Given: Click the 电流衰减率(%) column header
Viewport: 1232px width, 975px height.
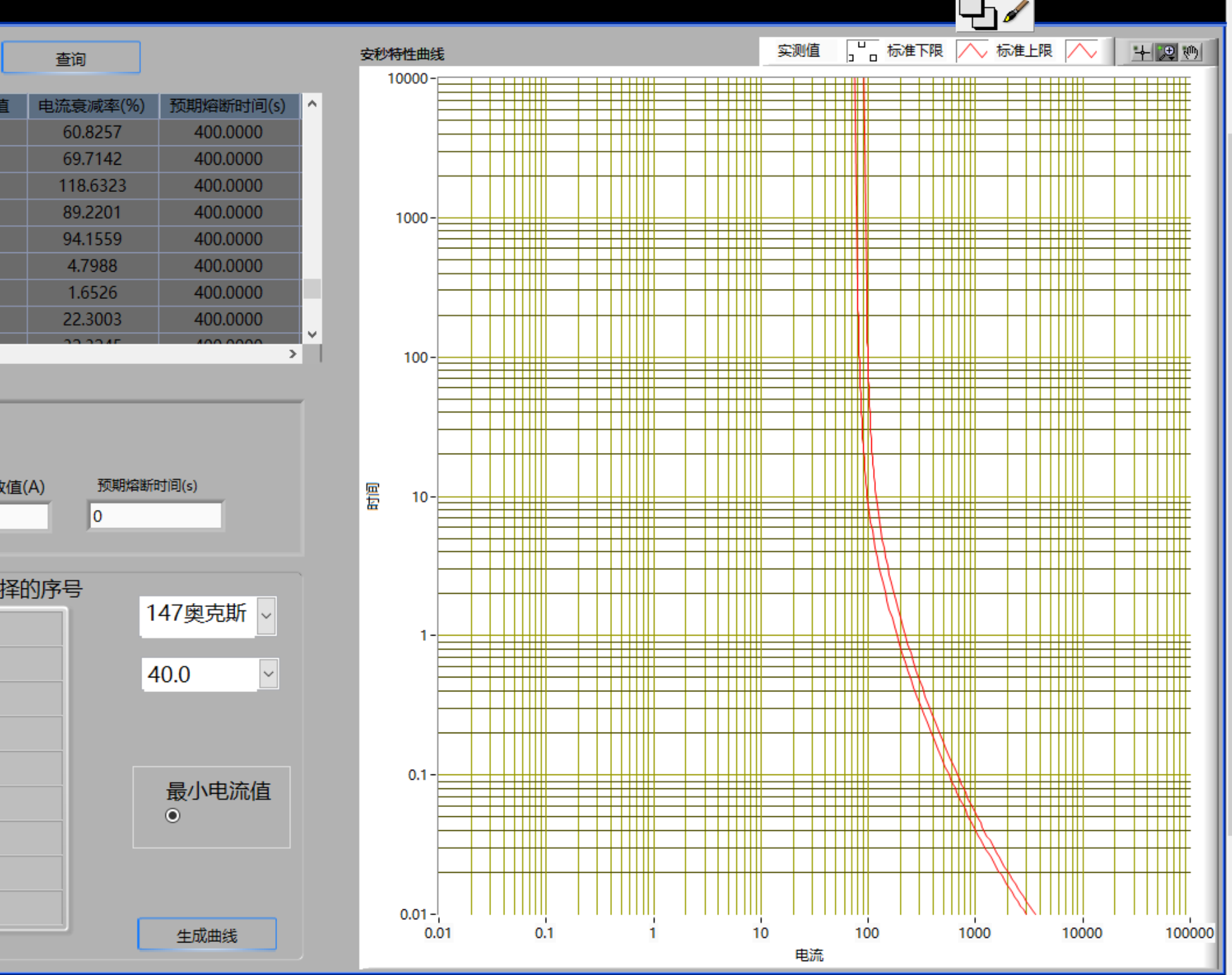Looking at the screenshot, I should coord(92,106).
